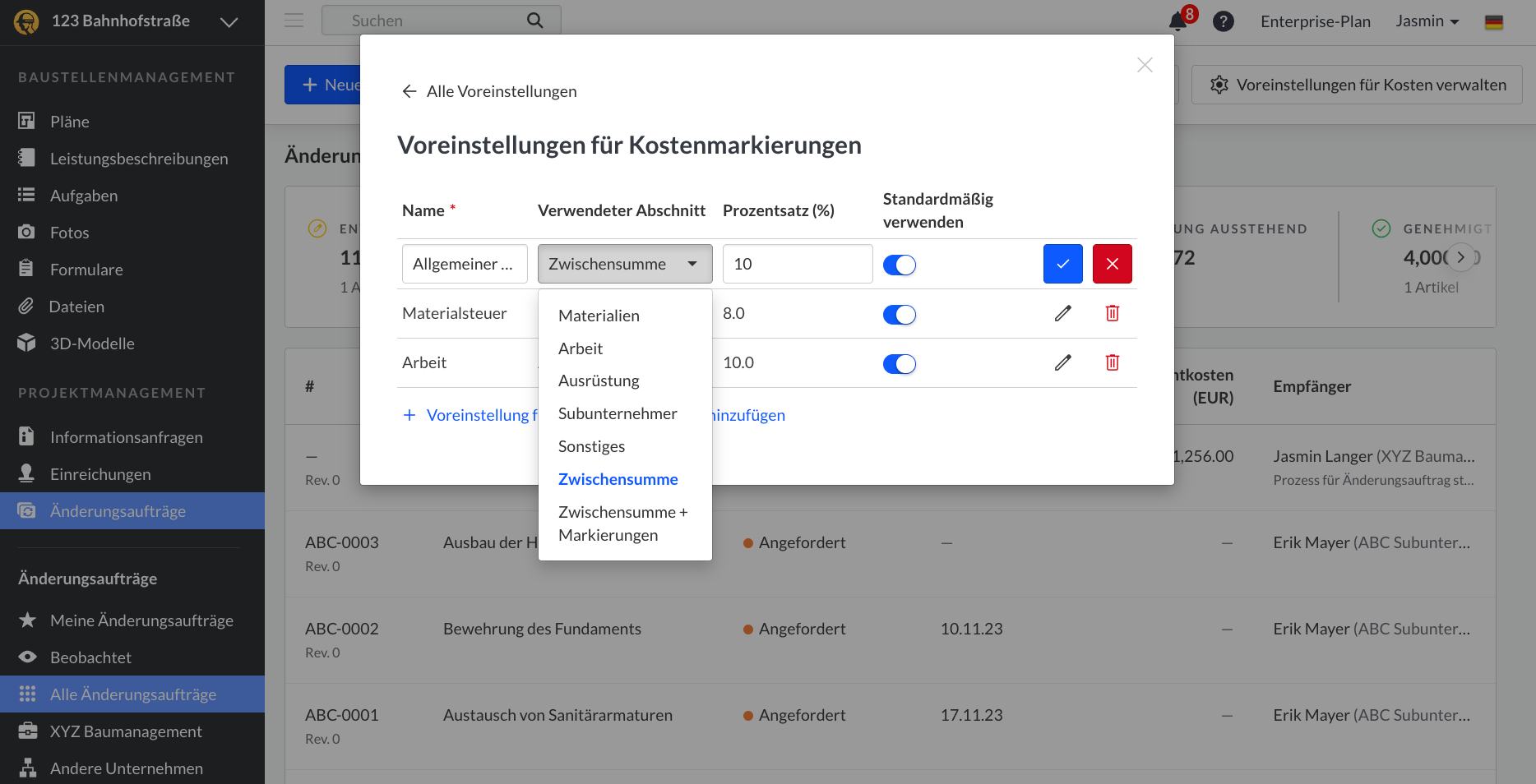The height and width of the screenshot is (784, 1536).
Task: Open Fotos in the sidebar
Action: click(x=132, y=233)
